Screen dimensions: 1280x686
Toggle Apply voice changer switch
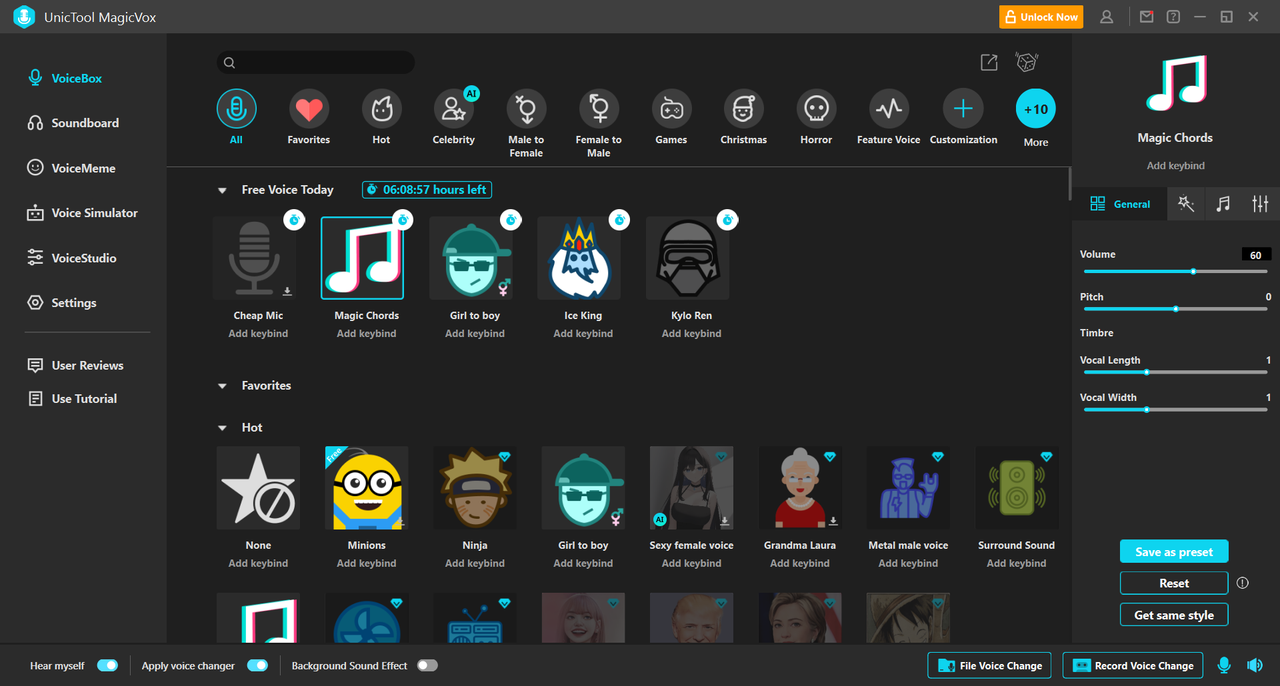257,666
